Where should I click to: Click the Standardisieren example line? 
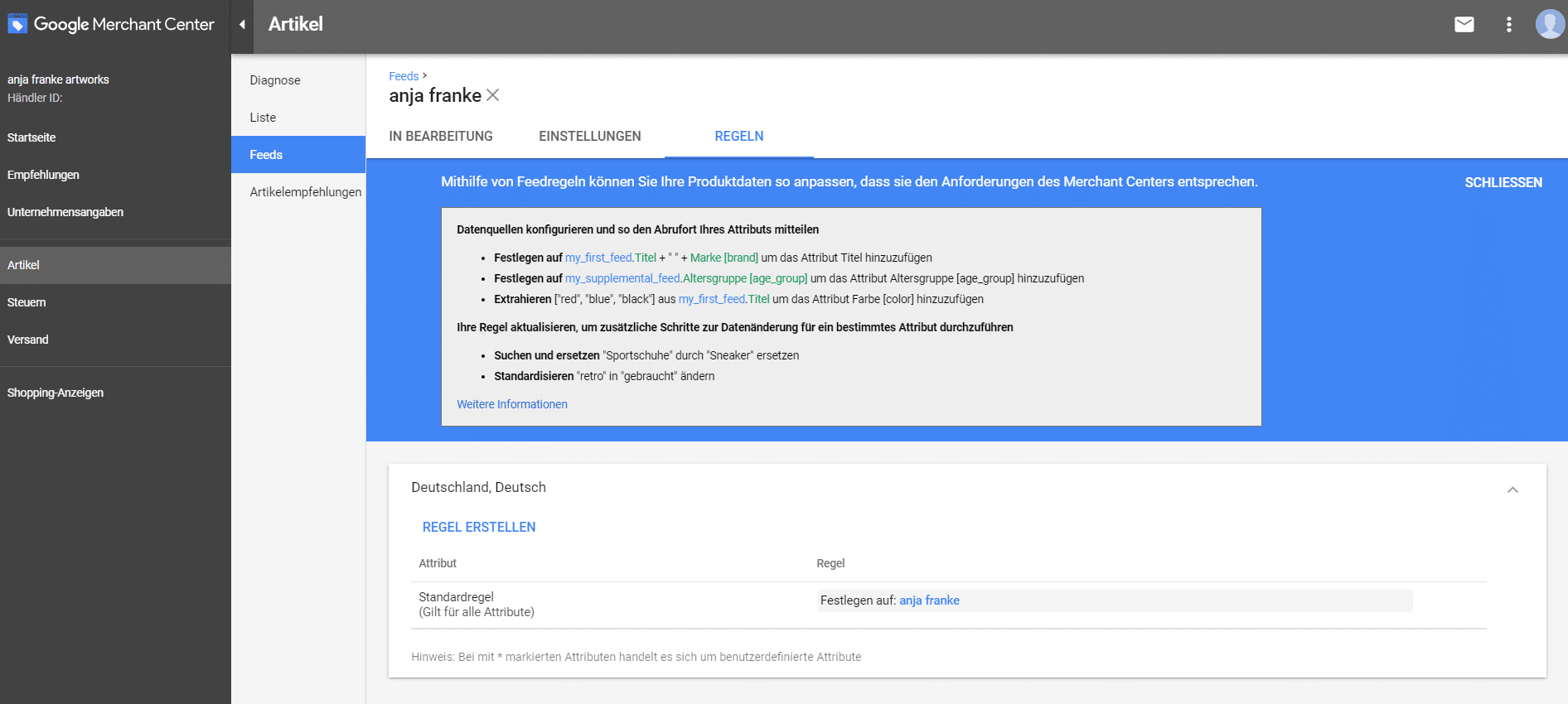604,376
